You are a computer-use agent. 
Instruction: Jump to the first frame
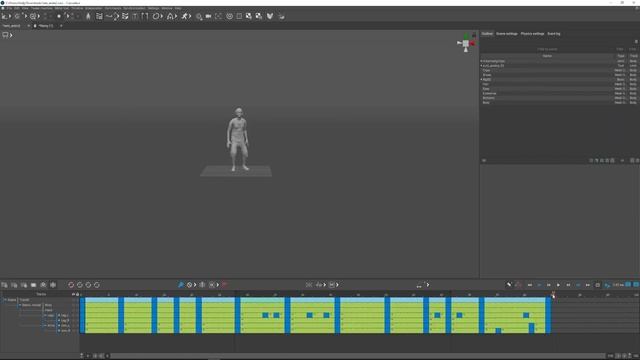pyautogui.click(x=530, y=285)
